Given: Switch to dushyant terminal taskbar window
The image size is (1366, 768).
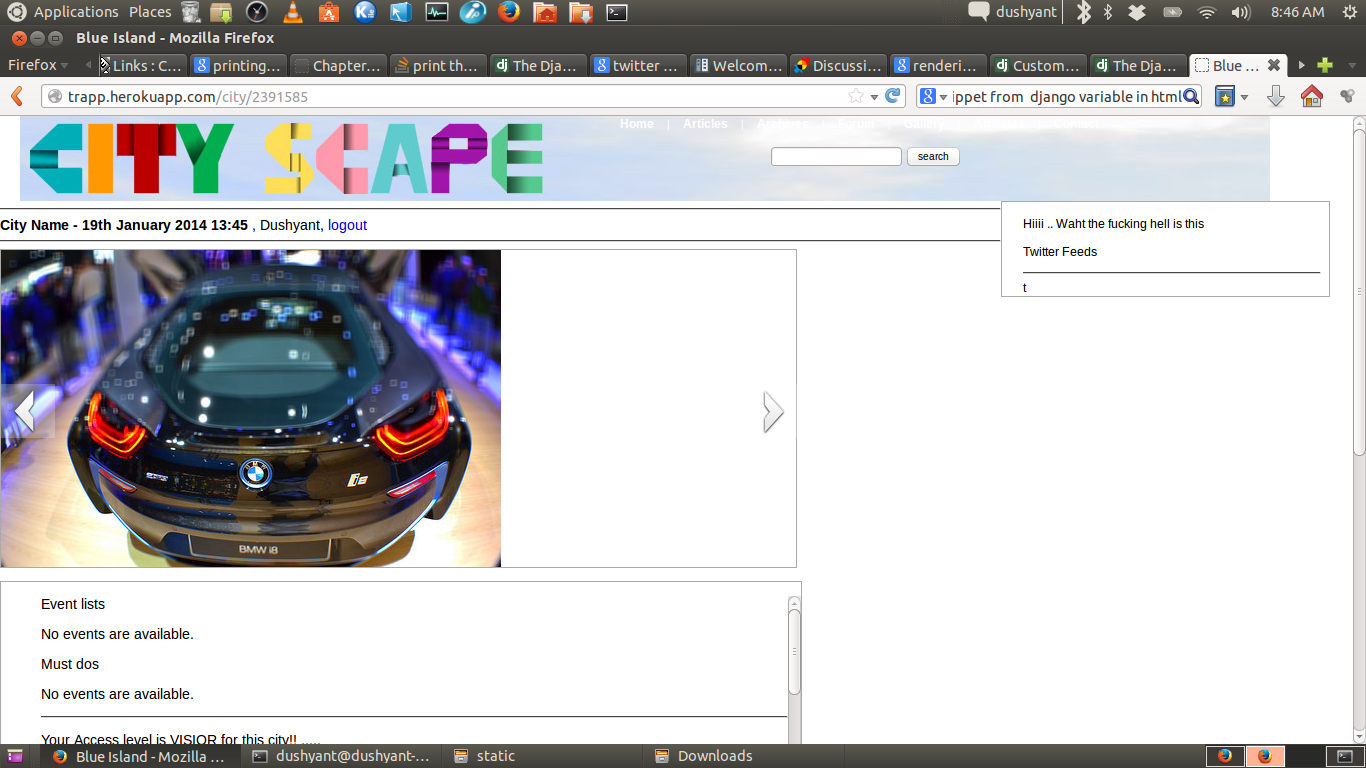Looking at the screenshot, I should [x=343, y=756].
